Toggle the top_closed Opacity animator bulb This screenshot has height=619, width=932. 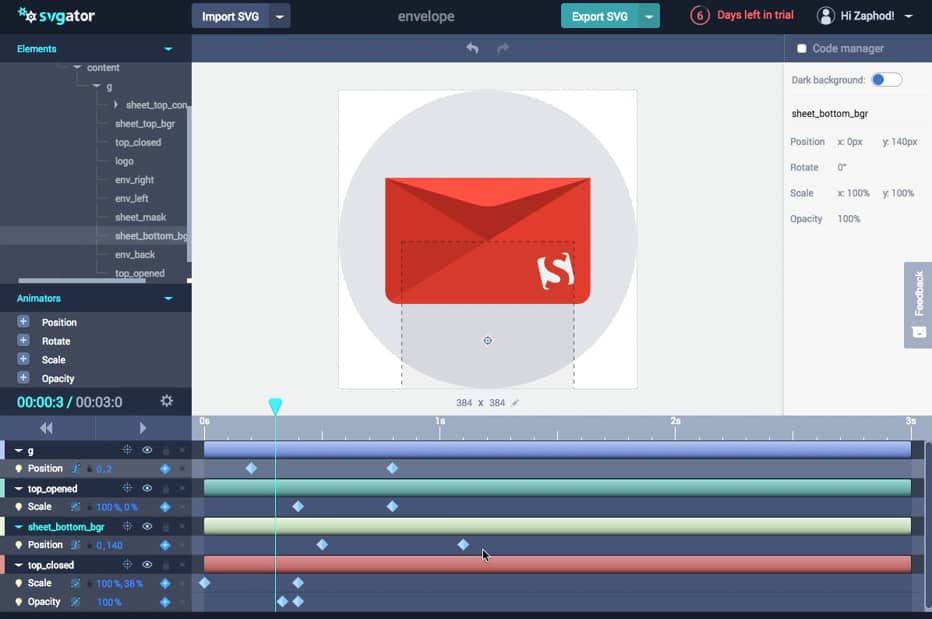(x=18, y=602)
